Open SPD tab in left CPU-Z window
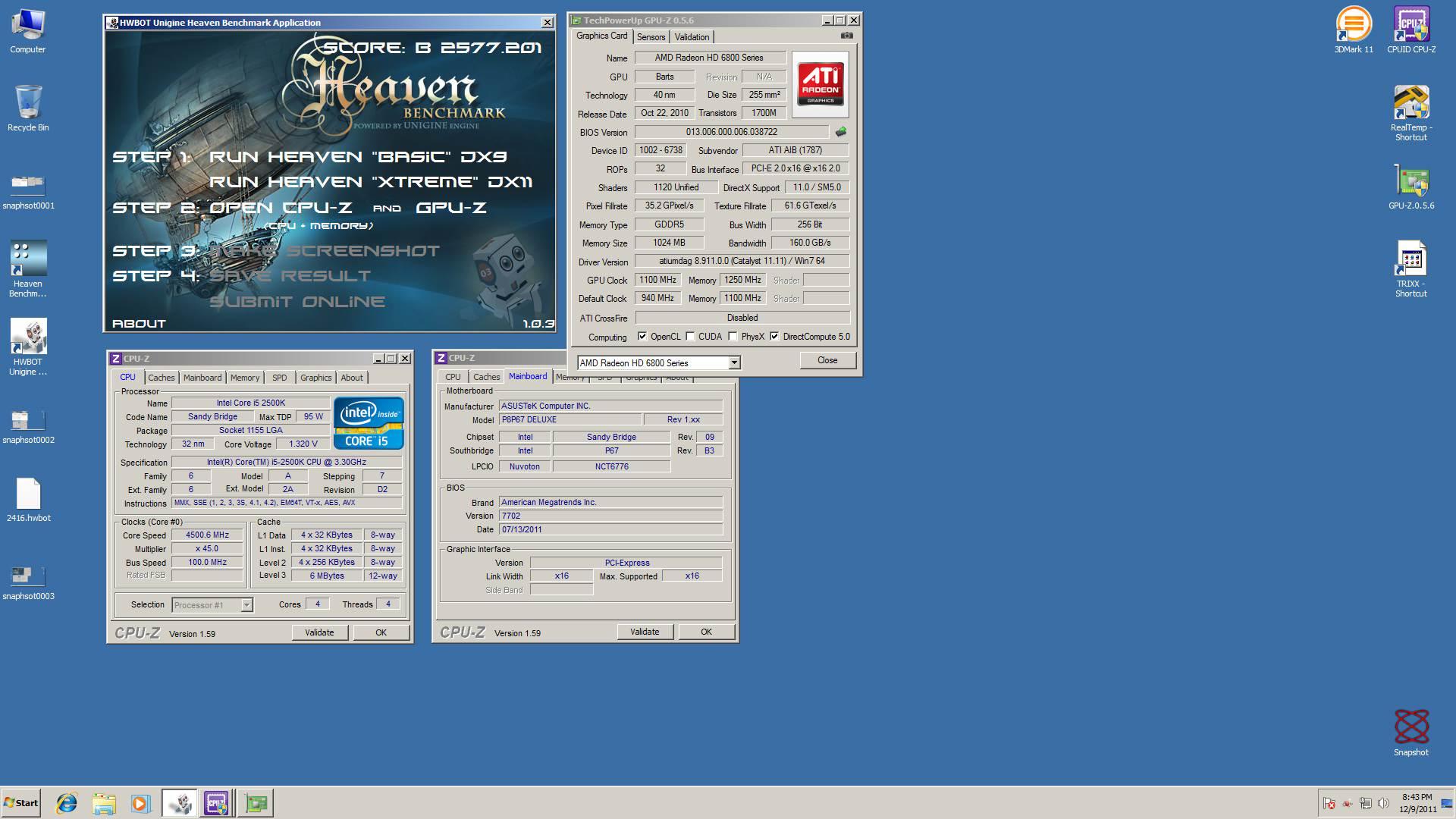Viewport: 1456px width, 819px height. pyautogui.click(x=280, y=378)
